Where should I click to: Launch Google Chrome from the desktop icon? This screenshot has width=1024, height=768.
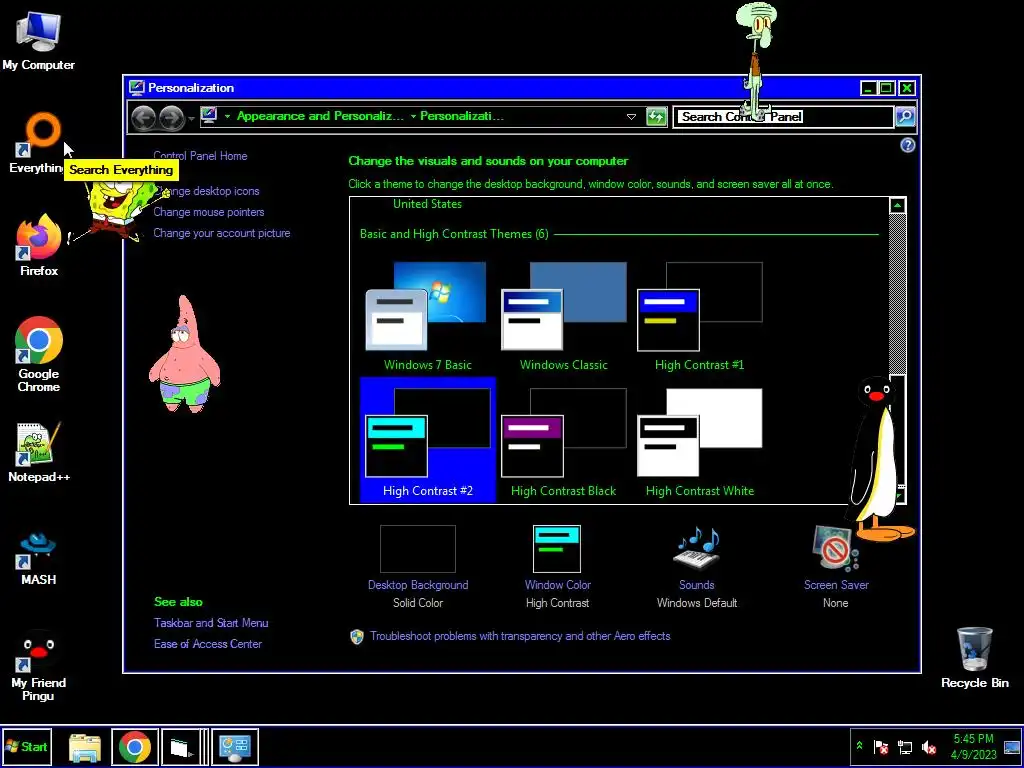pyautogui.click(x=38, y=353)
